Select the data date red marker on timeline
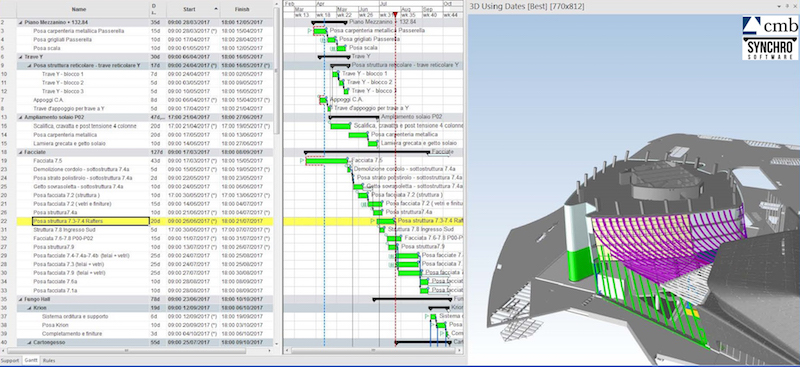This screenshot has height=367, width=800. (395, 15)
